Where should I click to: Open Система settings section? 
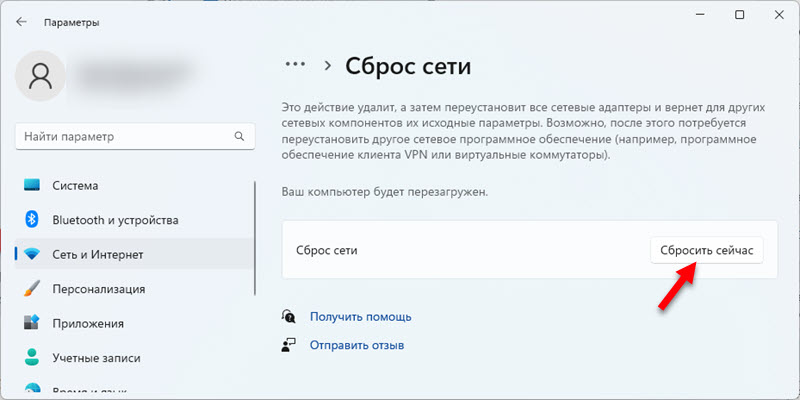[75, 186]
